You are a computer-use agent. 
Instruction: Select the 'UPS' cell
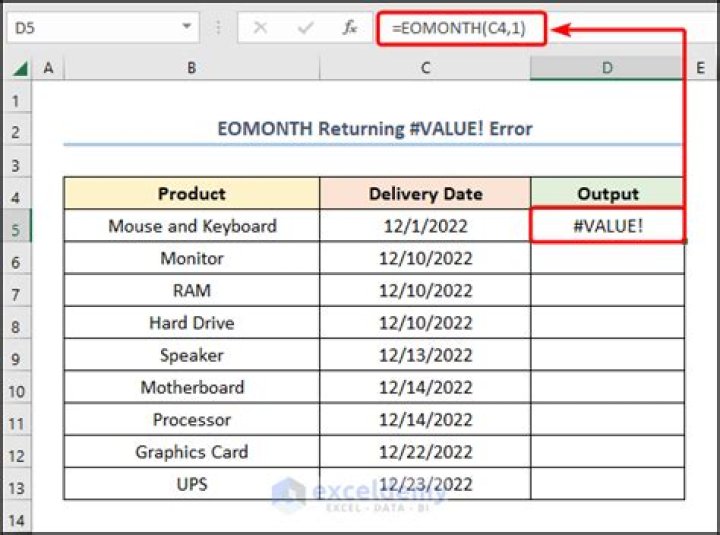pyautogui.click(x=192, y=484)
